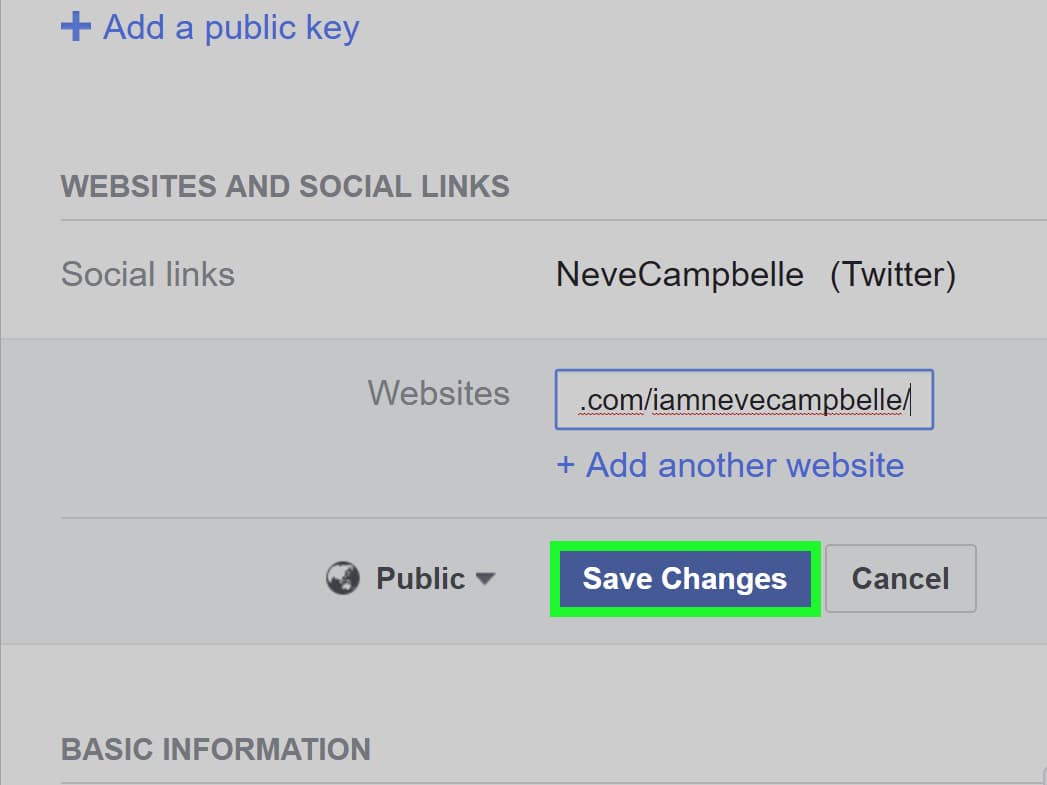The width and height of the screenshot is (1047, 785).
Task: Click the Basic Information section heading
Action: 216,749
